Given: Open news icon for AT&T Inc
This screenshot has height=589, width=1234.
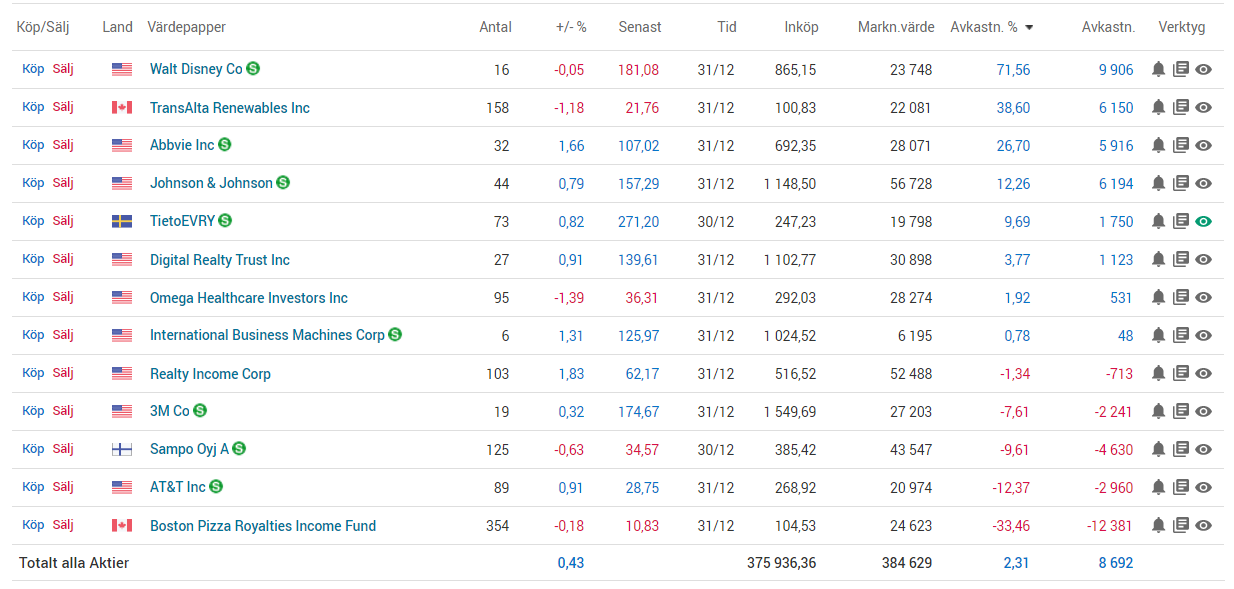Looking at the screenshot, I should pyautogui.click(x=1181, y=487).
